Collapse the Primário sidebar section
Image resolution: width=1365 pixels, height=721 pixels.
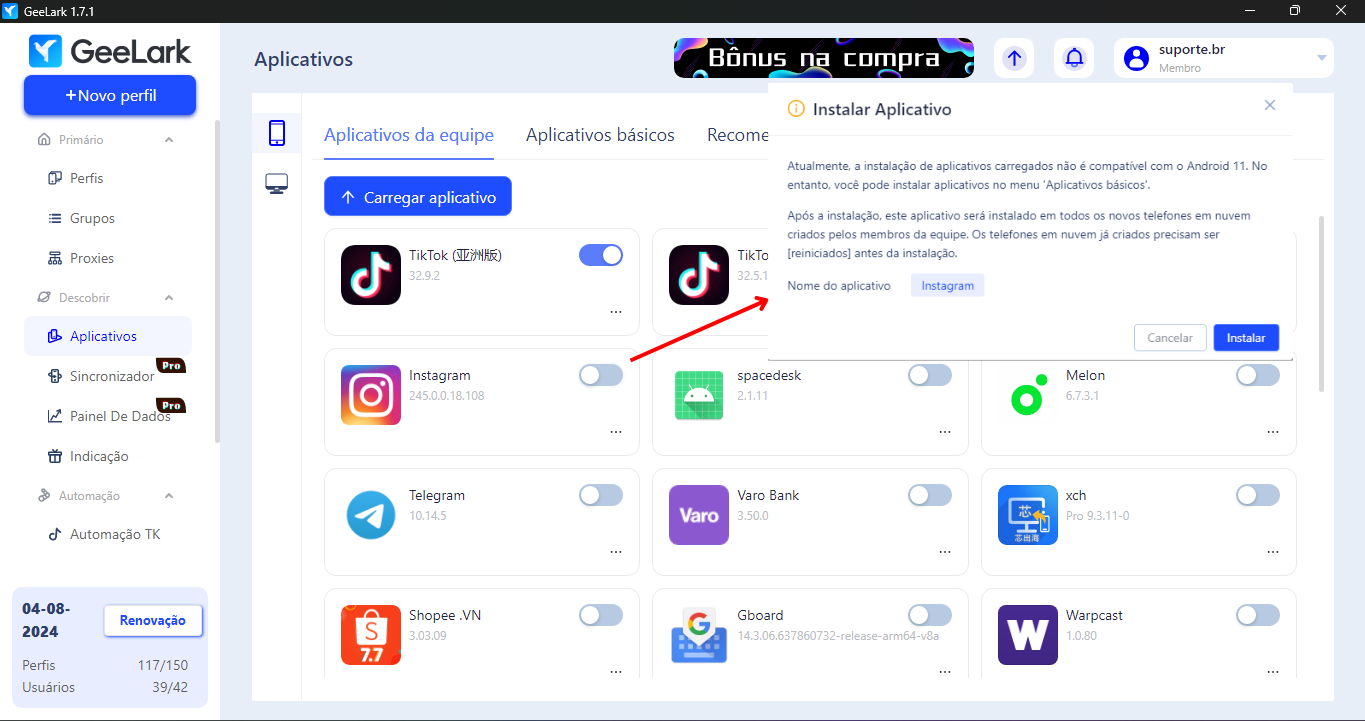click(169, 140)
